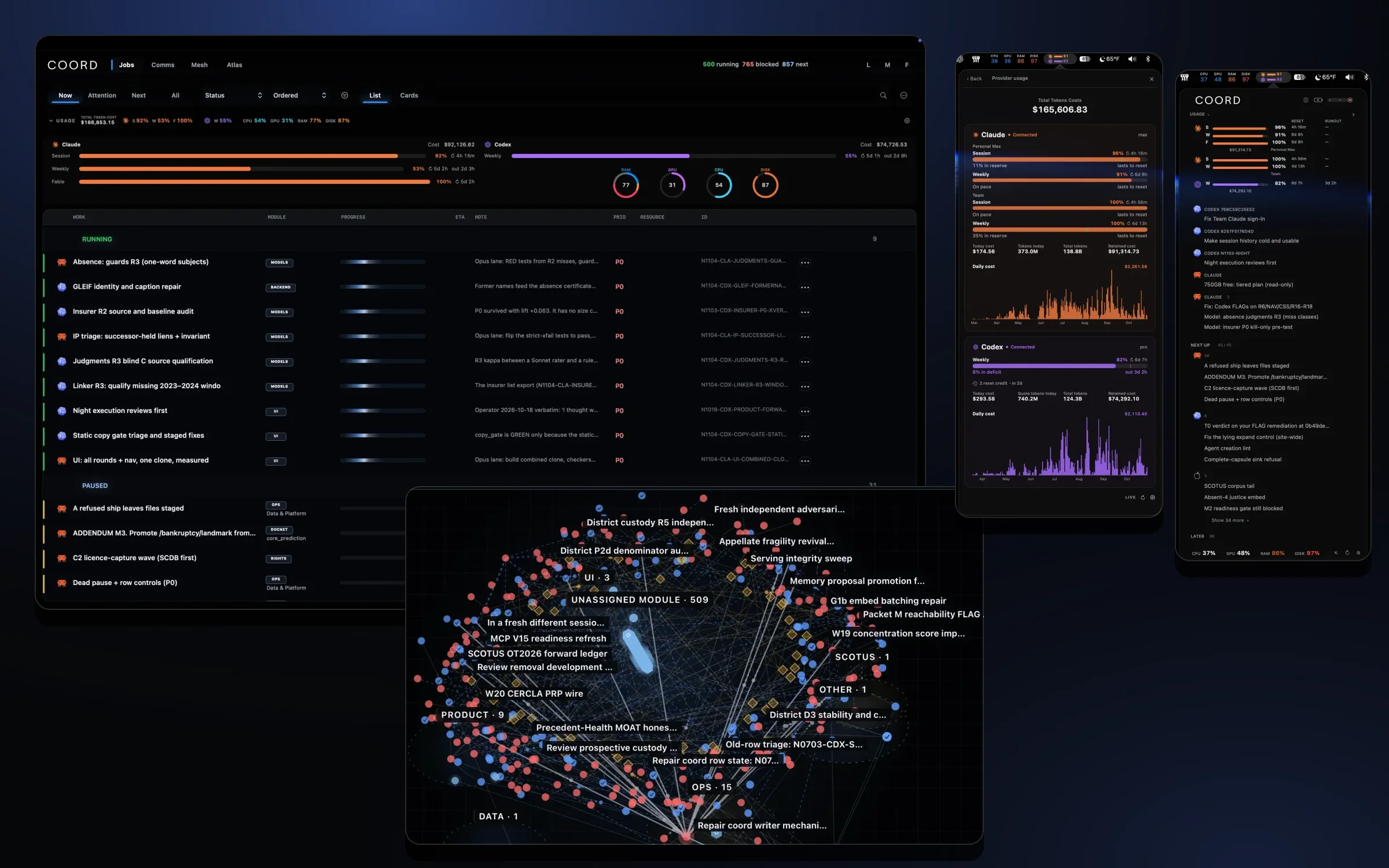
Task: Open row menu for Night execution reviews first
Action: click(804, 411)
